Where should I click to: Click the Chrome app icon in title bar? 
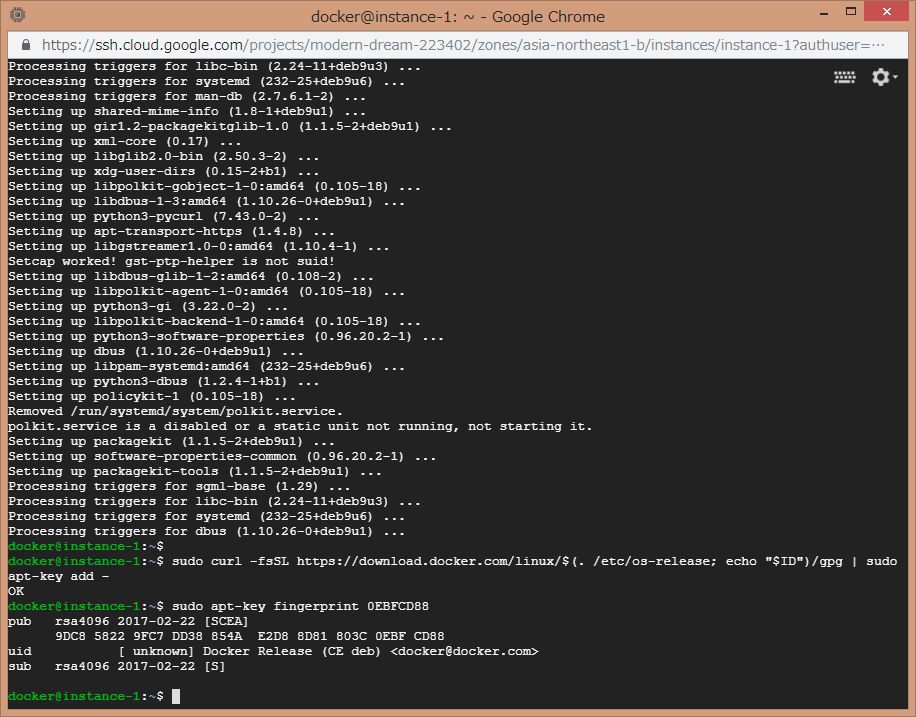point(18,15)
